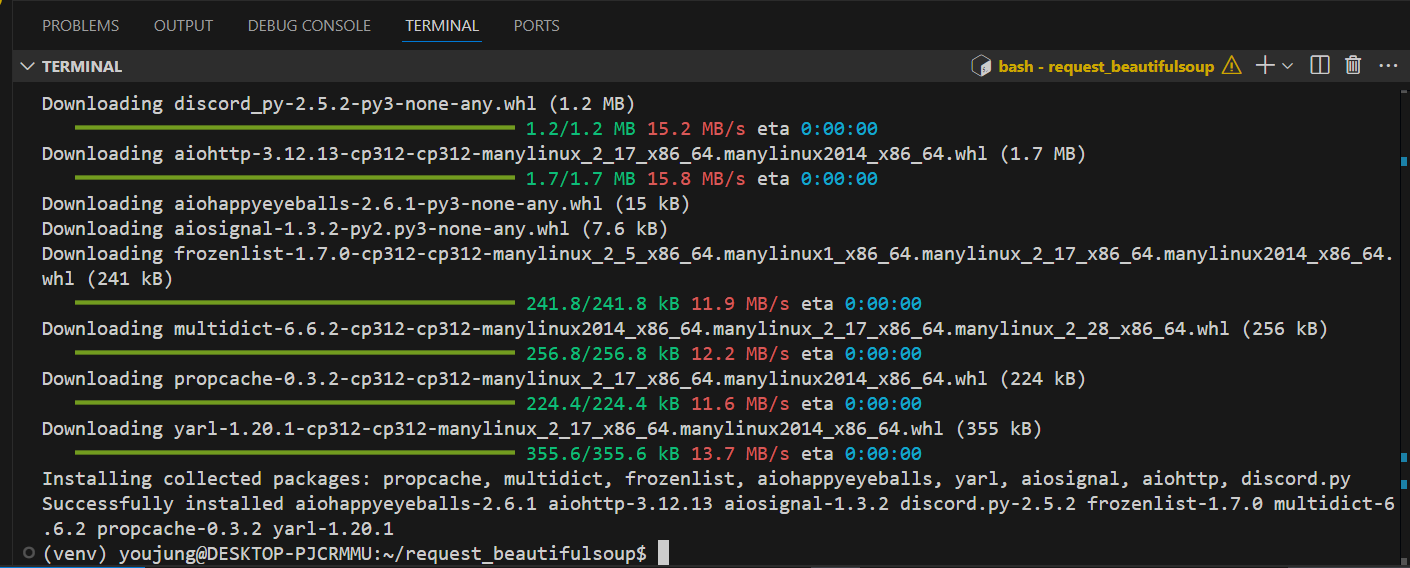Click the yarl download progress bar
Screen dimensions: 1410x568
coord(295,454)
